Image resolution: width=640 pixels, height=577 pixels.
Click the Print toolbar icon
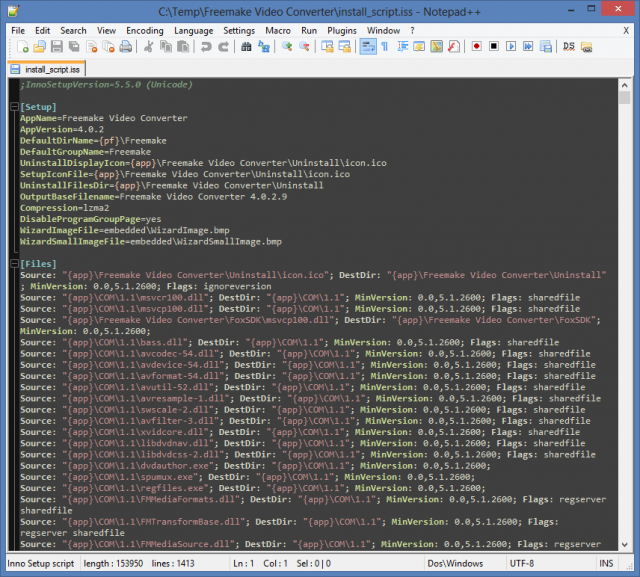[x=126, y=46]
